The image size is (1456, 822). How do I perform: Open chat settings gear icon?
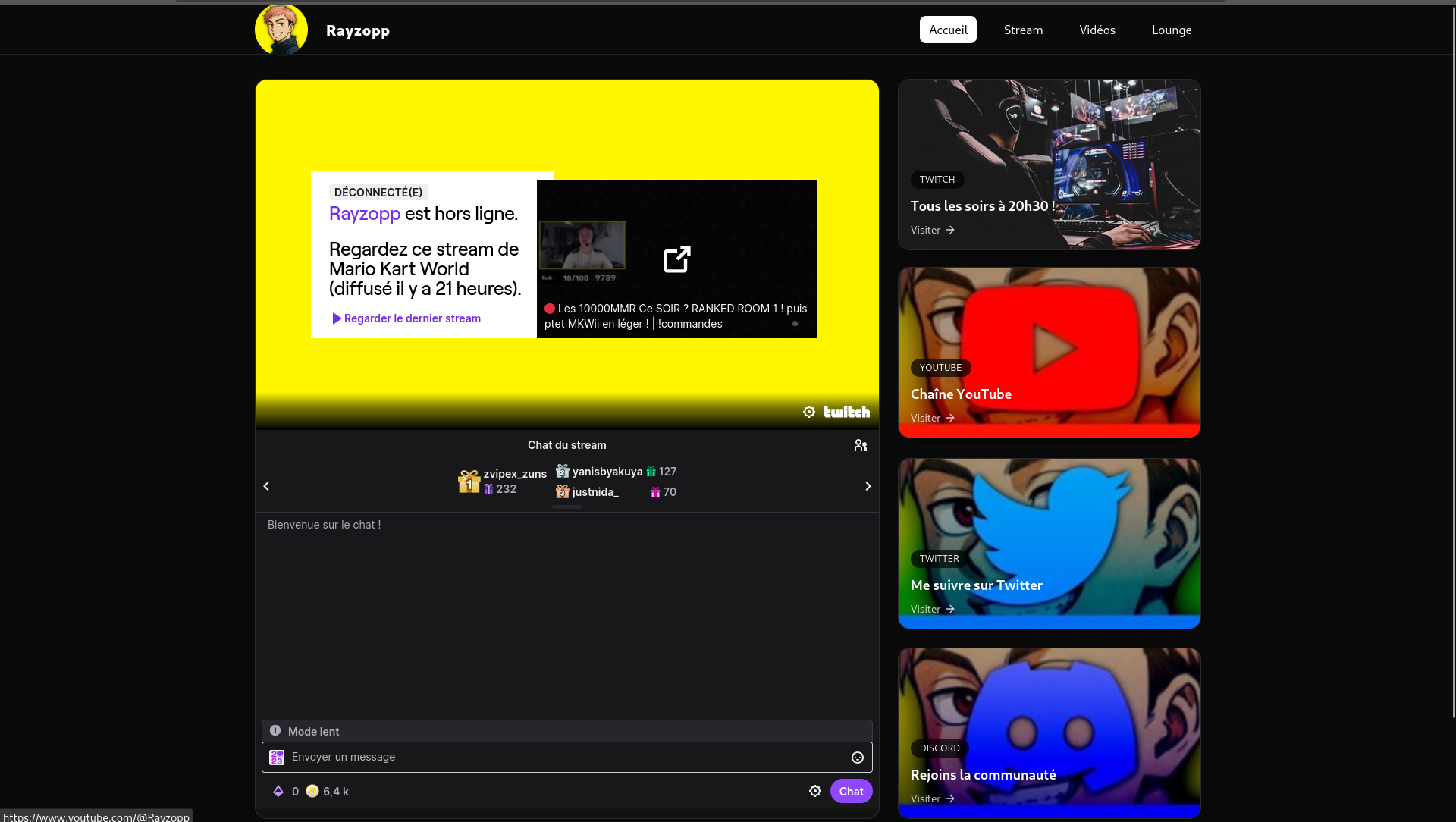pyautogui.click(x=815, y=791)
